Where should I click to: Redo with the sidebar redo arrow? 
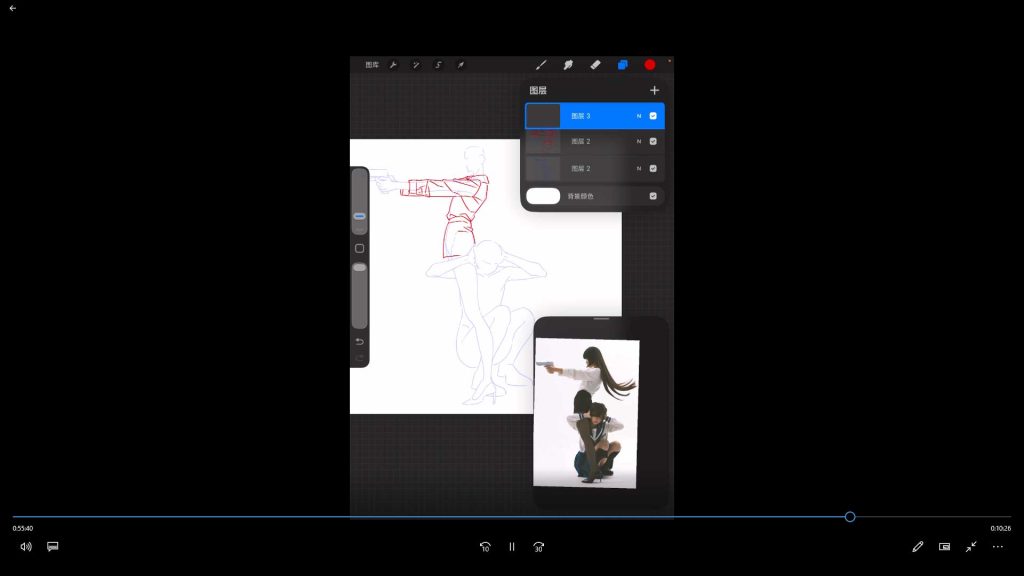coord(359,357)
